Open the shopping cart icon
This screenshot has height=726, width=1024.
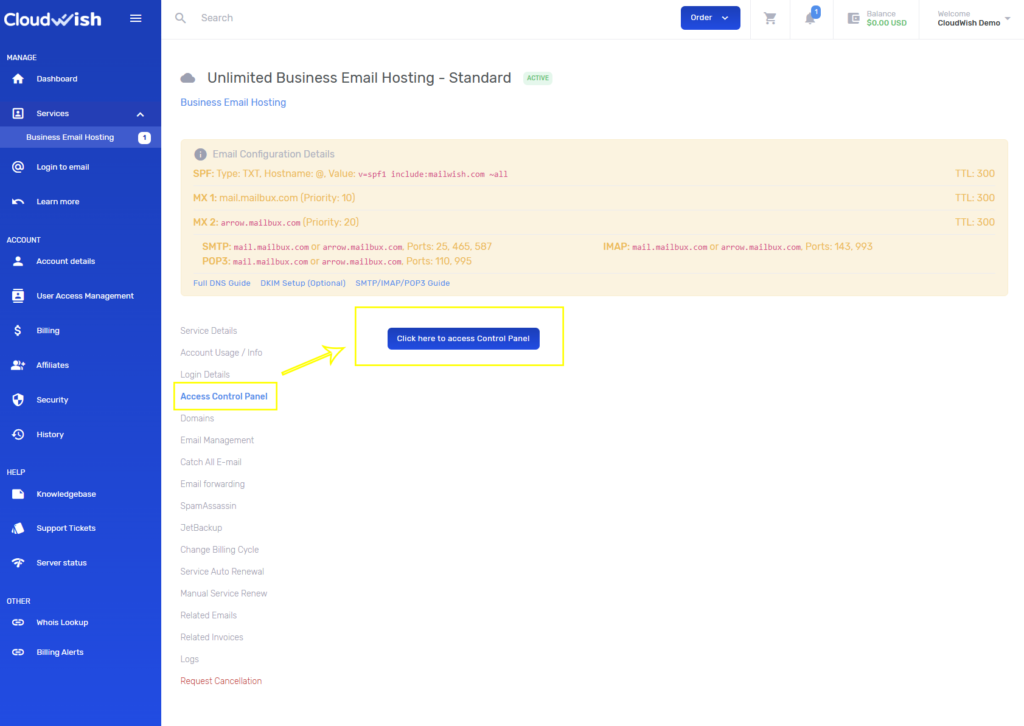click(769, 18)
